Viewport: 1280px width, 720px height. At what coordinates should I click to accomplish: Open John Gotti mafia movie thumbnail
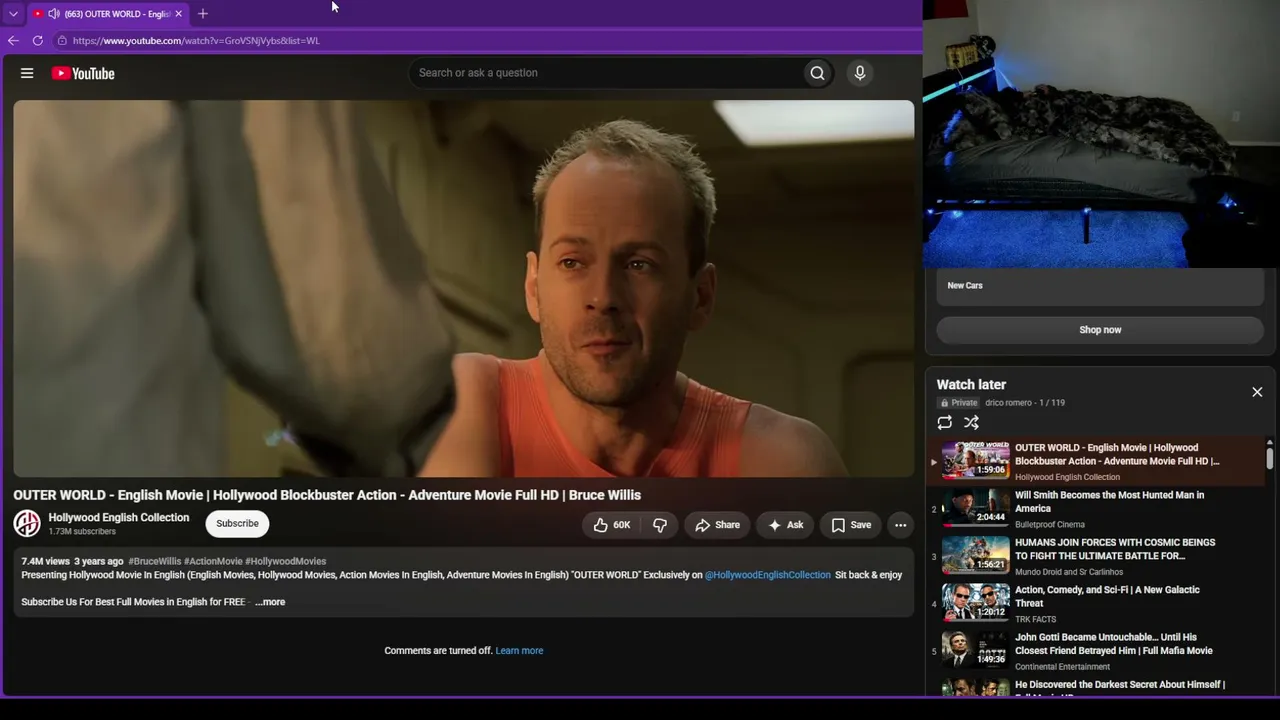(976, 650)
